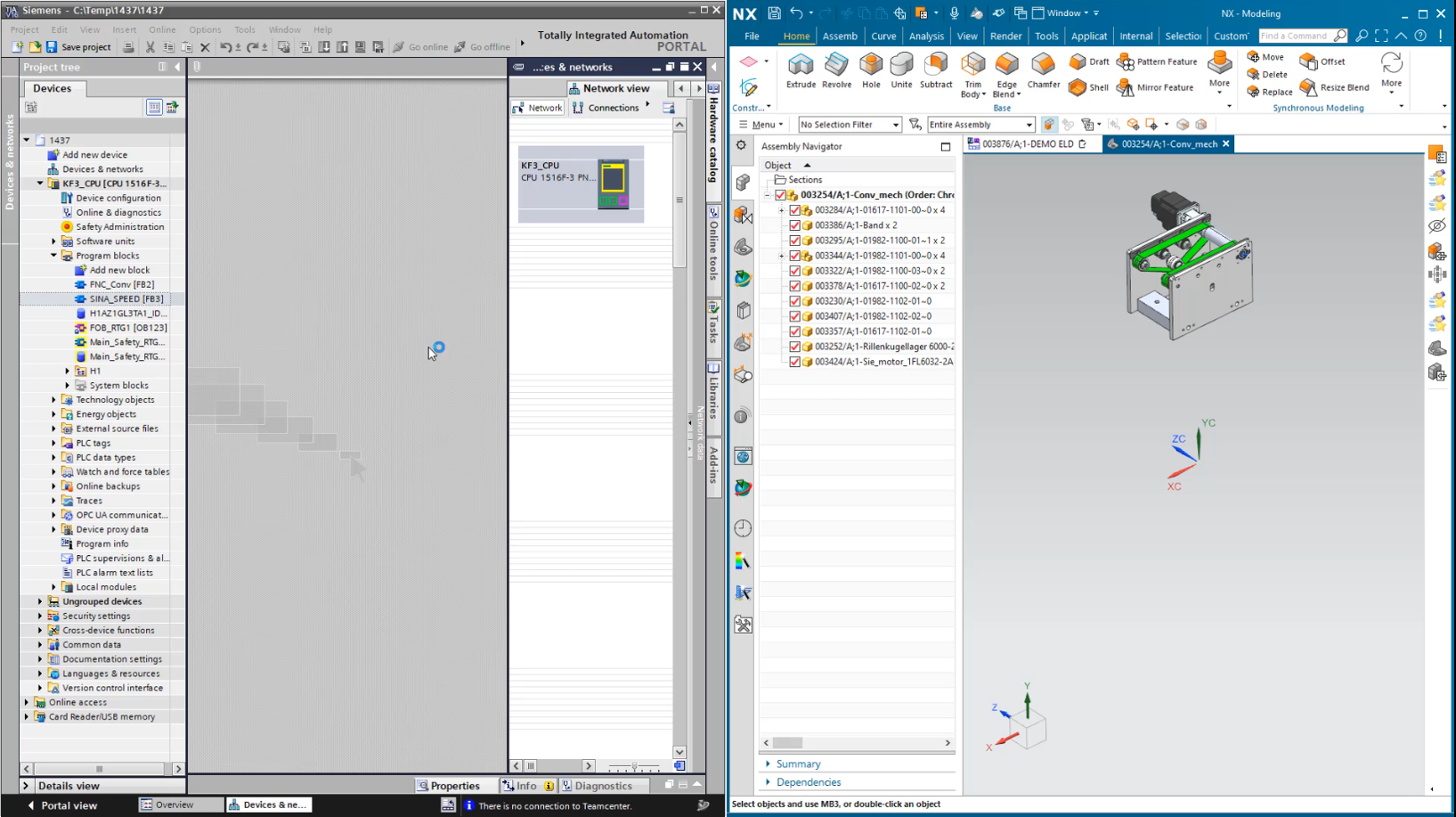
Task: Select the Extrude tool in NX ribbon
Action: (x=801, y=70)
